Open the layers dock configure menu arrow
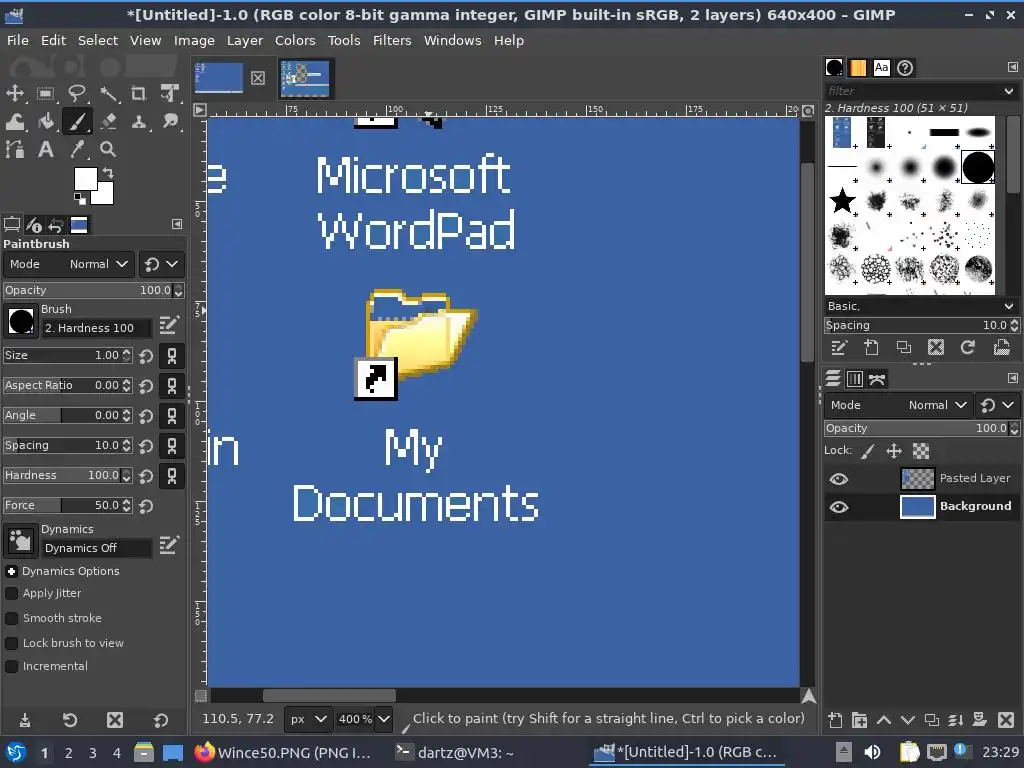This screenshot has width=1024, height=768. coord(1012,378)
